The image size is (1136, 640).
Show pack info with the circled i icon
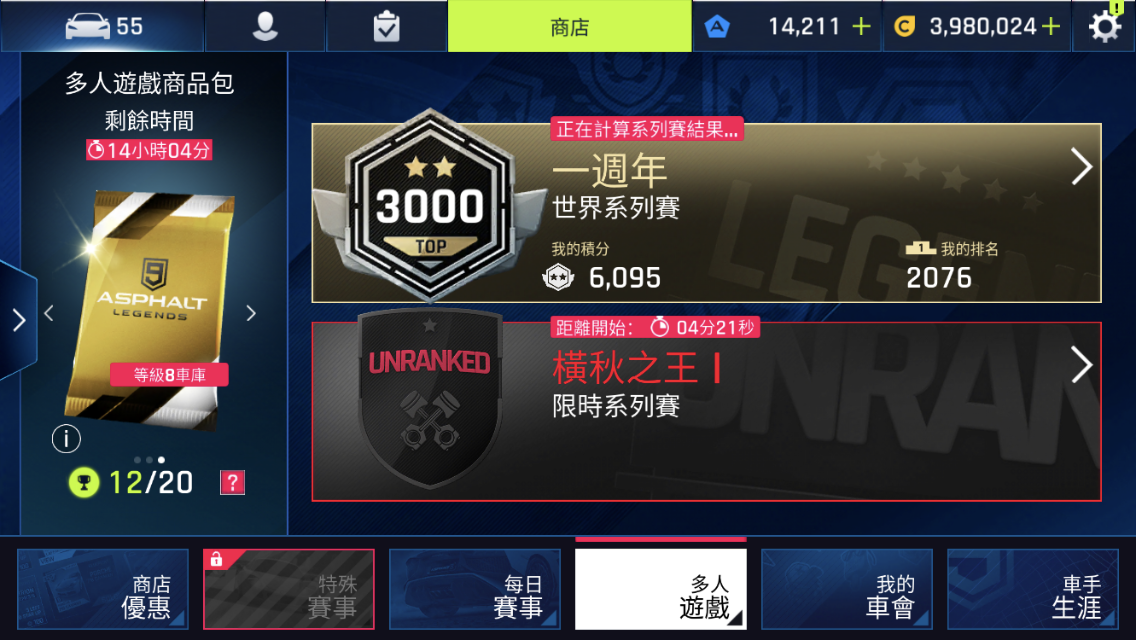tap(66, 439)
